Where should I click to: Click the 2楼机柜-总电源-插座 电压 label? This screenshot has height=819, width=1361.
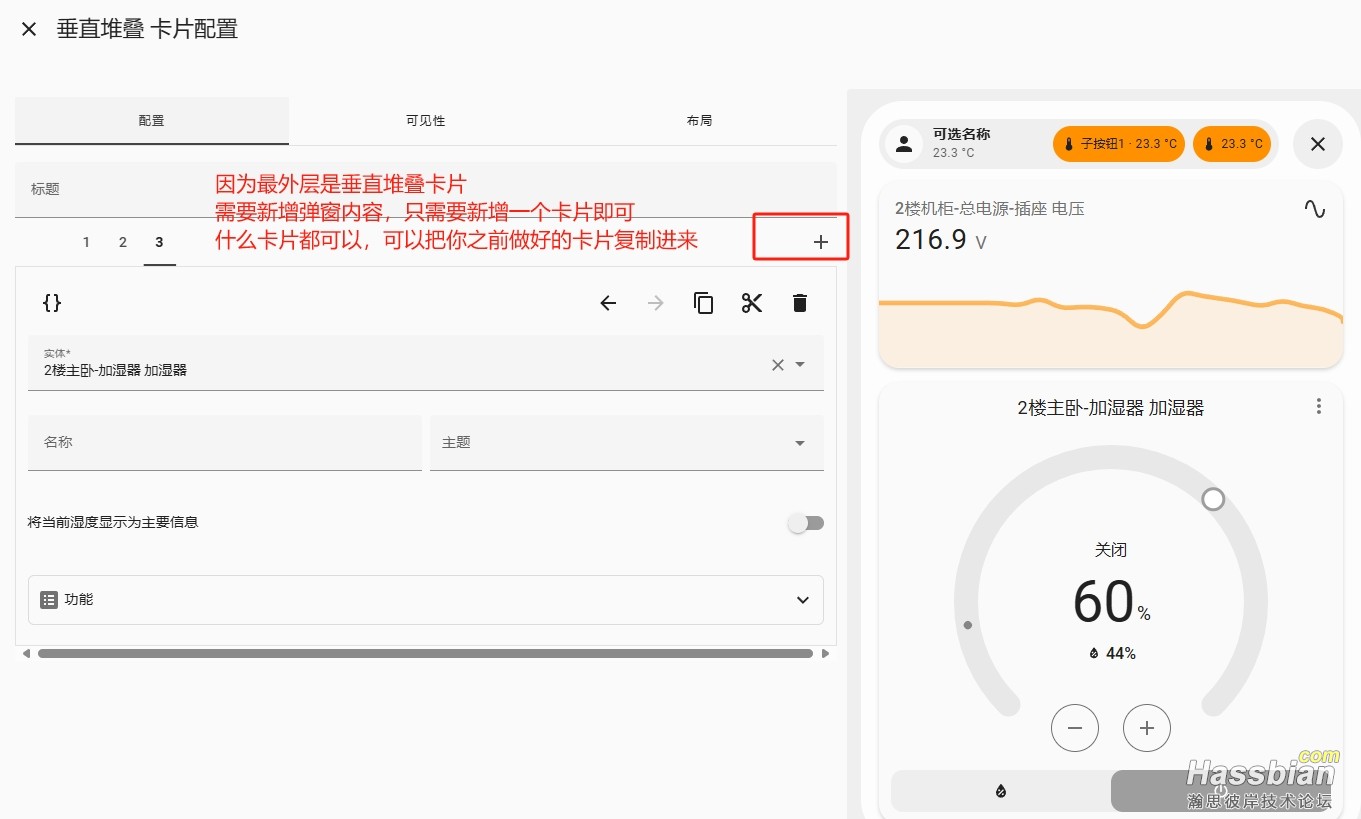click(989, 209)
